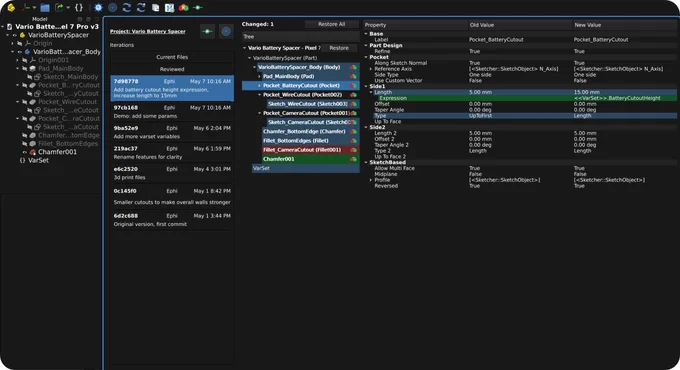Click the first blue refresh arrows icon
The image size is (680, 370).
pyautogui.click(x=127, y=7)
